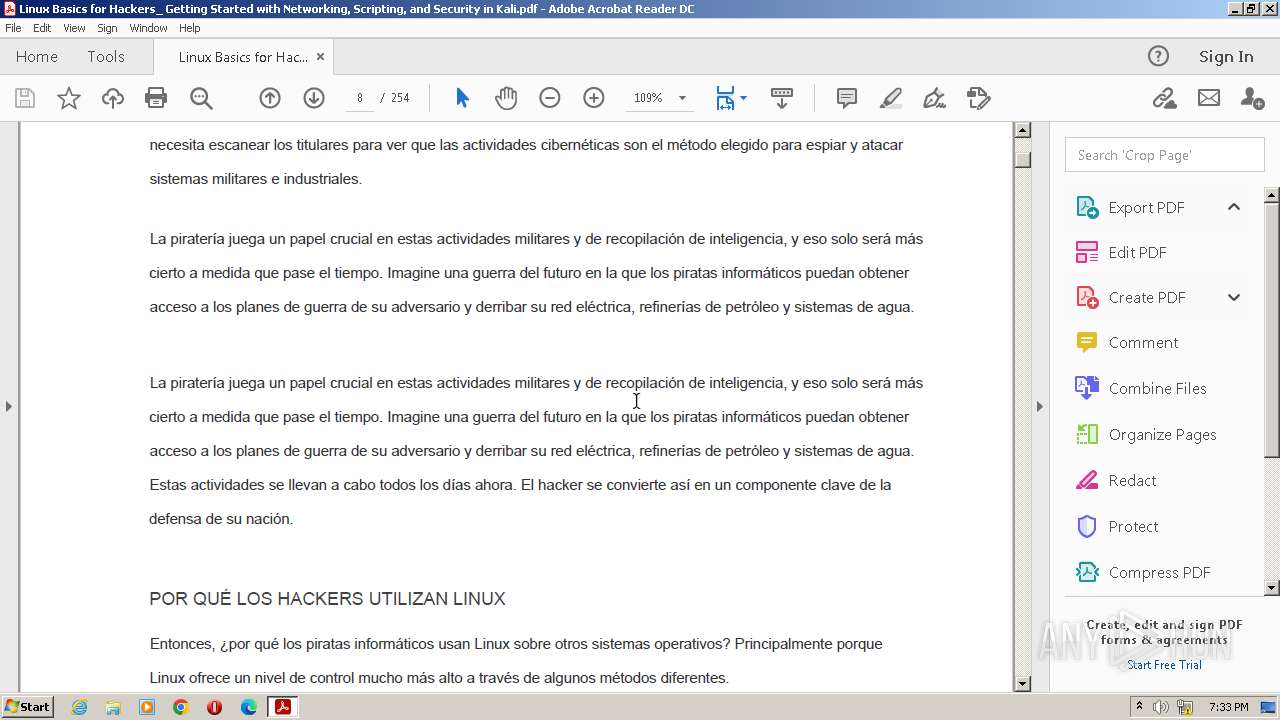
Task: Go to previous page arrow
Action: pos(270,98)
